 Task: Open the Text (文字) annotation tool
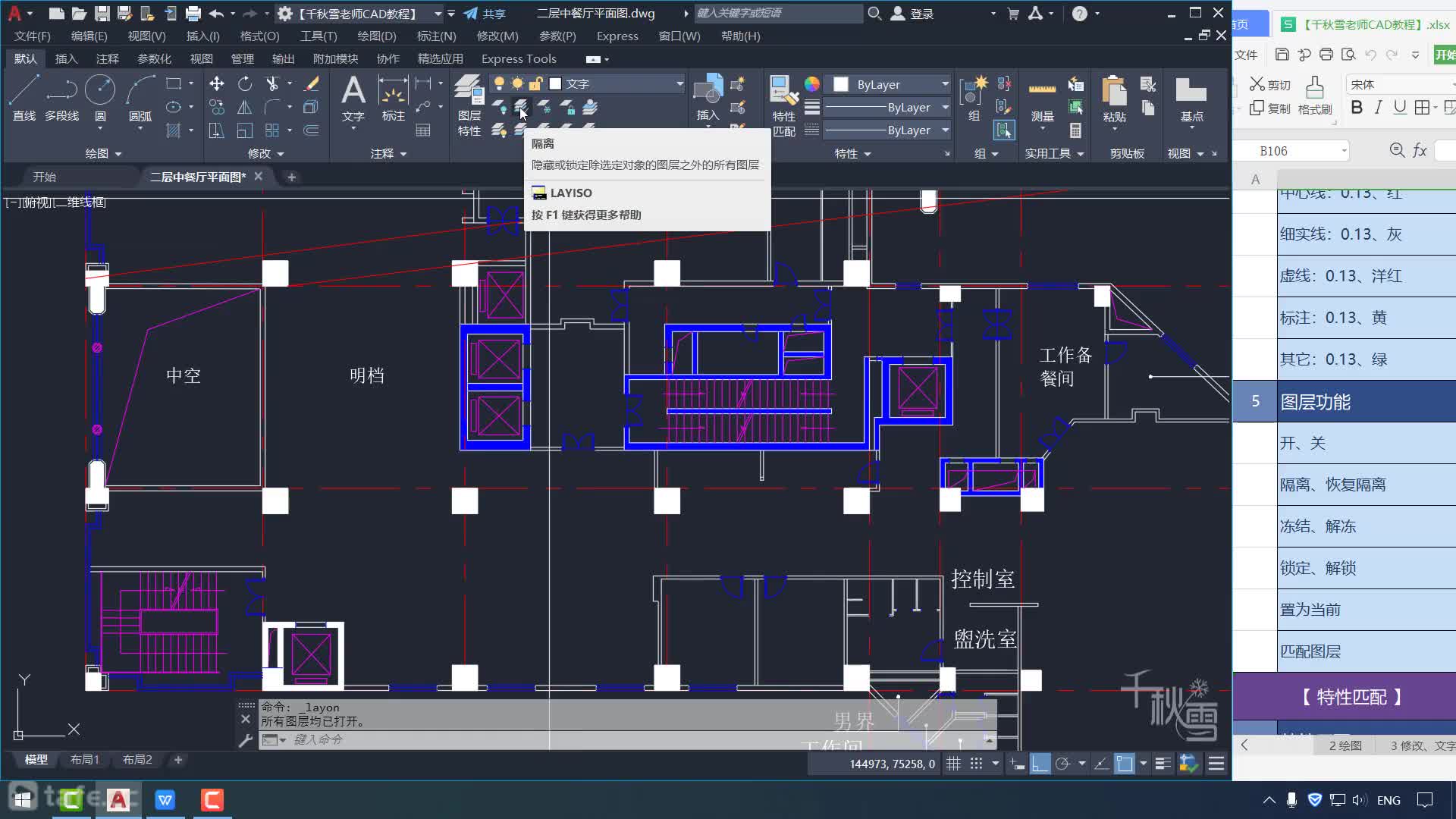(x=353, y=98)
